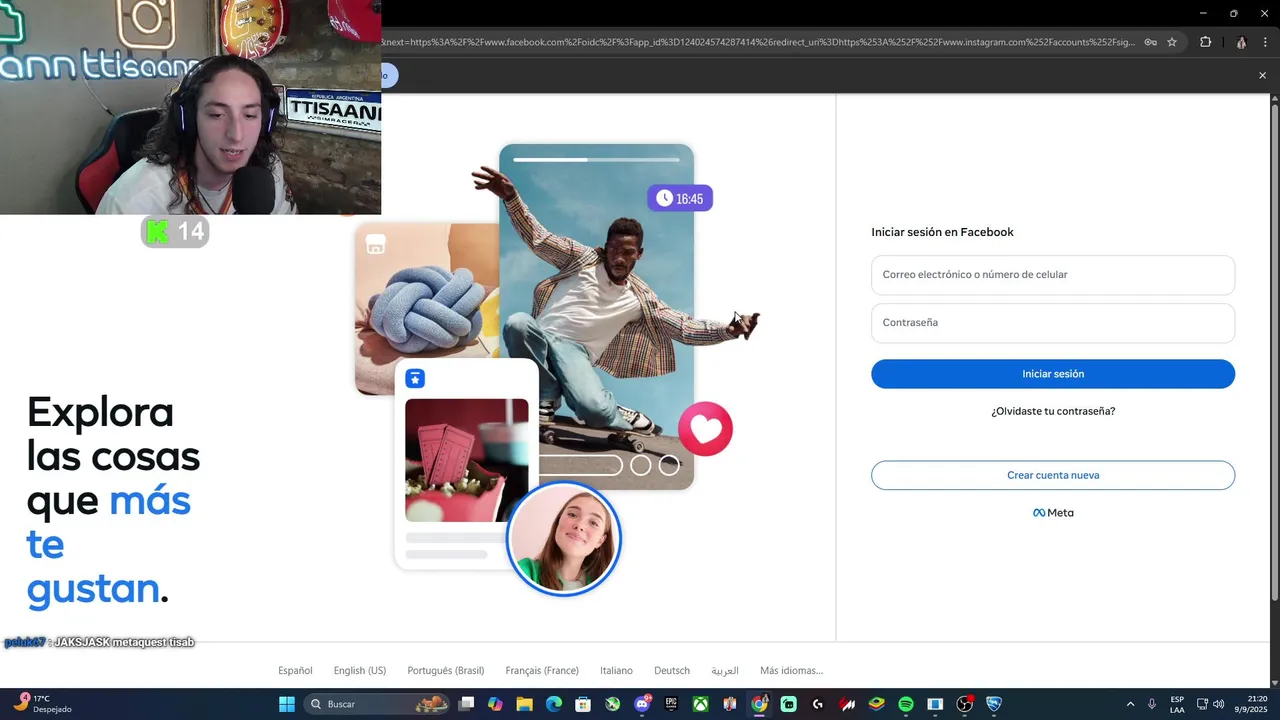The height and width of the screenshot is (720, 1280).
Task: Click the Meta logo under the form
Action: point(1053,513)
